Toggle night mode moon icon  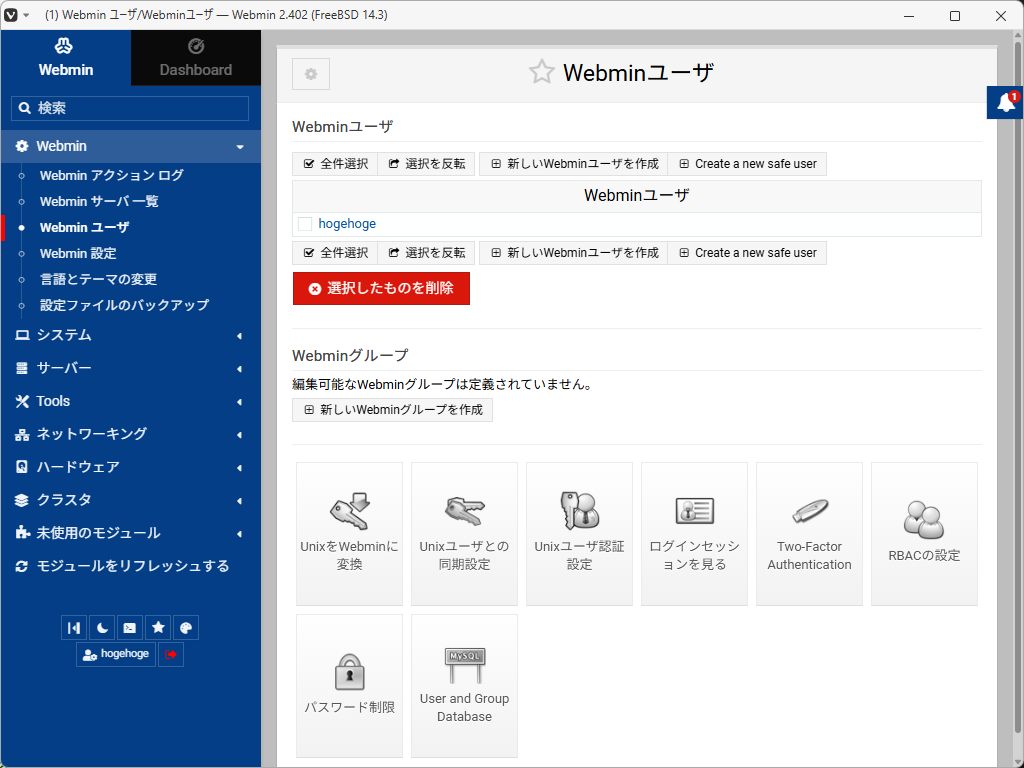pos(102,628)
